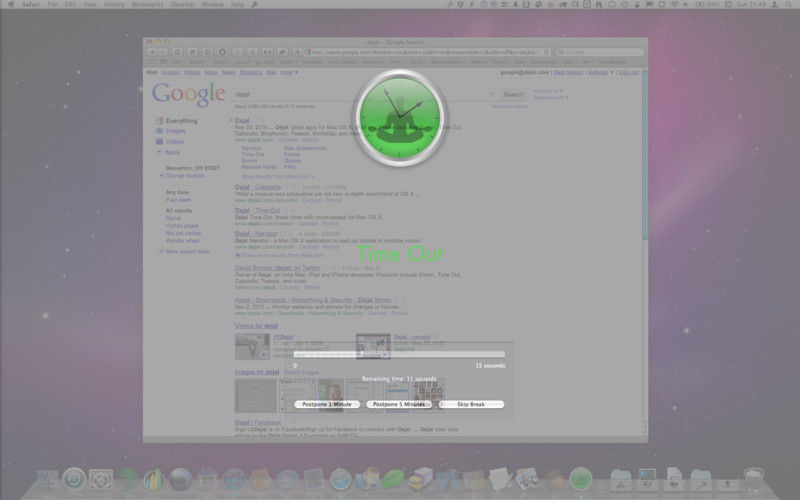Click the break countdown progress bar
This screenshot has width=800, height=500.
tap(399, 354)
